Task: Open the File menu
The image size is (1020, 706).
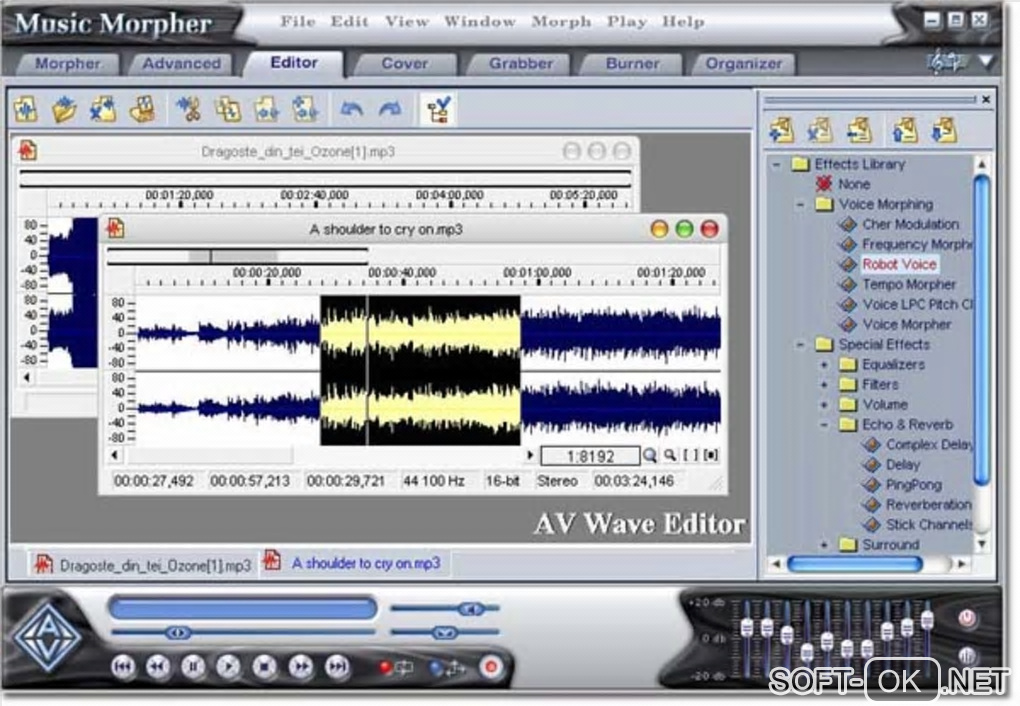Action: (x=298, y=21)
